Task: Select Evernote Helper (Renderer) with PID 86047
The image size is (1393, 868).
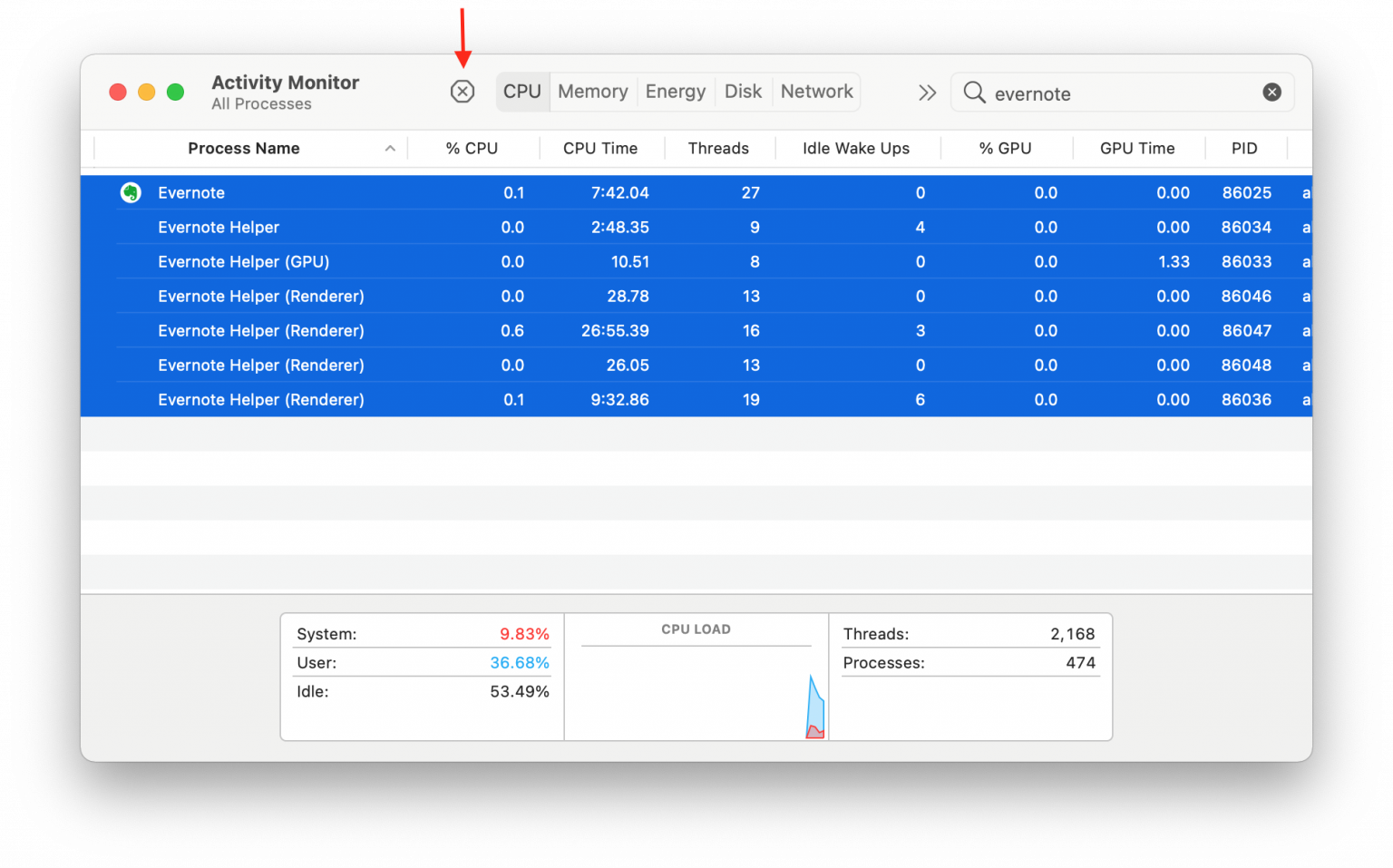Action: [696, 330]
